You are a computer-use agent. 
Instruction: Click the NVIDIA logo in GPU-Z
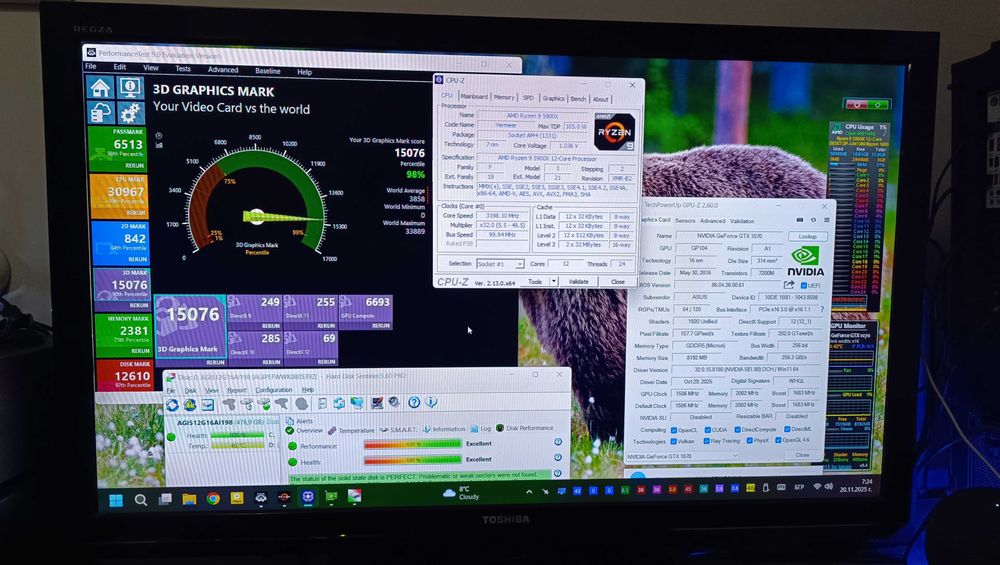(805, 261)
